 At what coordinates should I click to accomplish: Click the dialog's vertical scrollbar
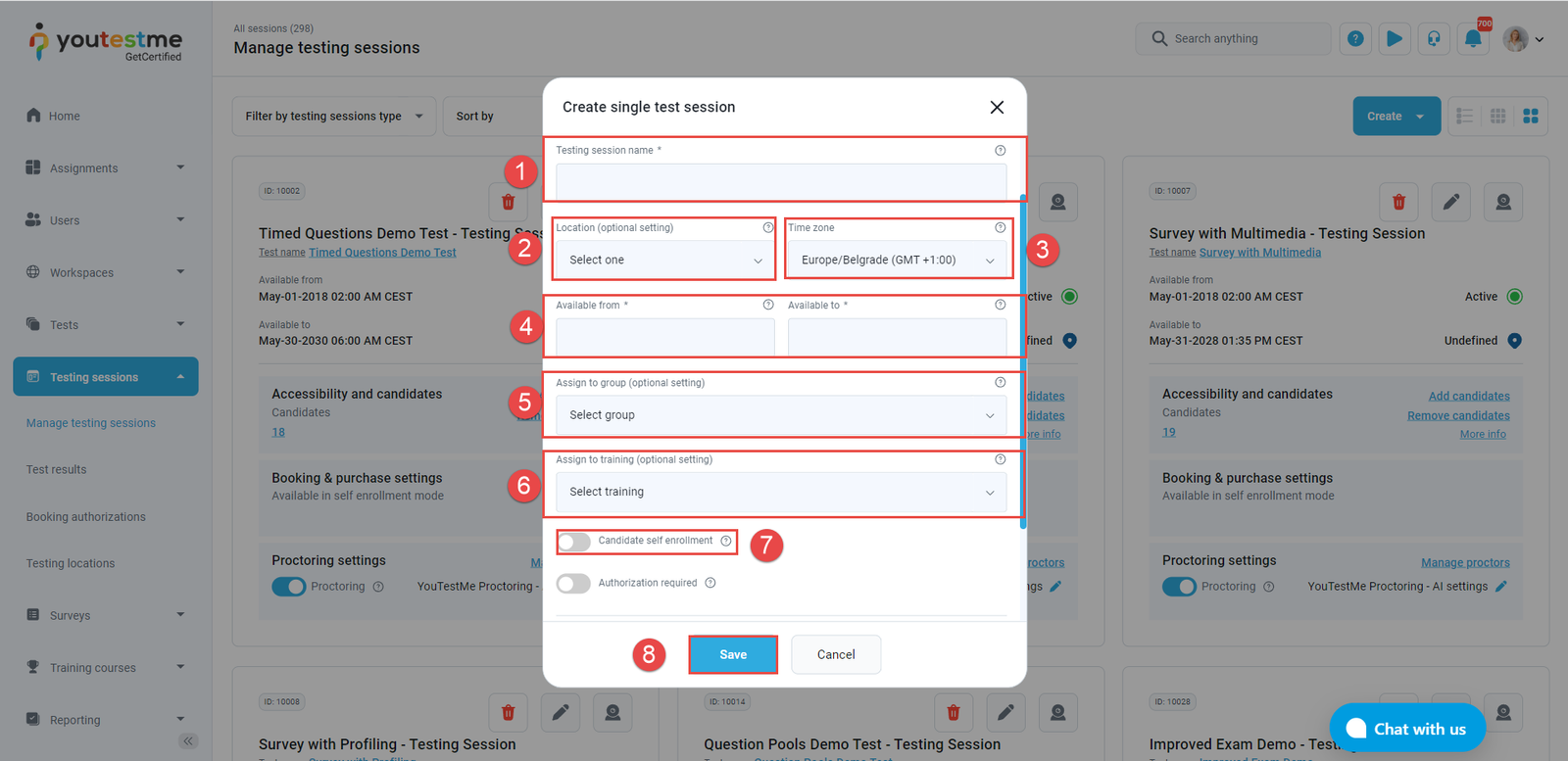click(x=1023, y=362)
